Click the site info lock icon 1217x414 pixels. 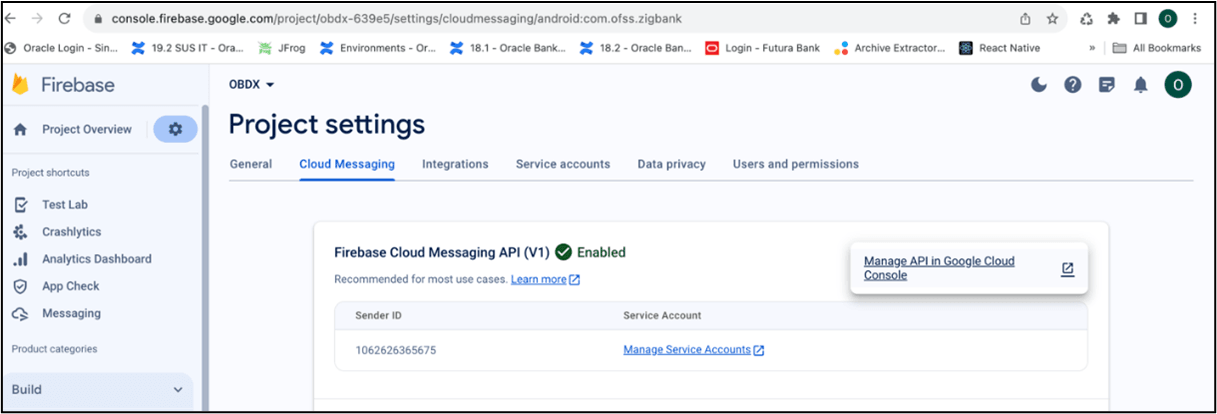pos(97,18)
